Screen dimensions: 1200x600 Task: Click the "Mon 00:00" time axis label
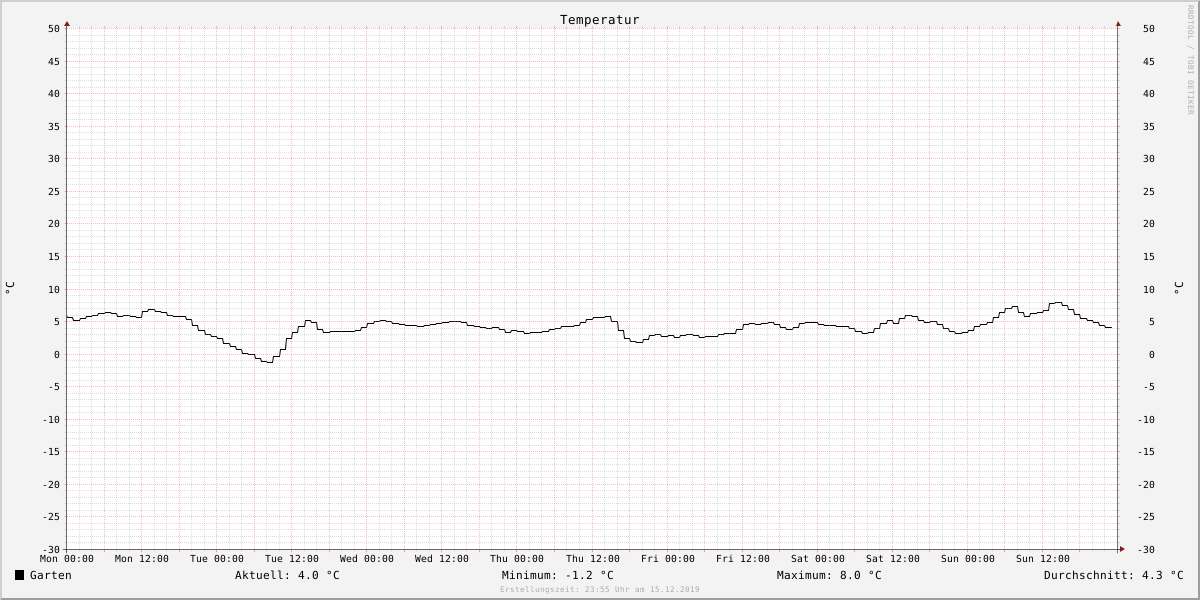(67, 559)
